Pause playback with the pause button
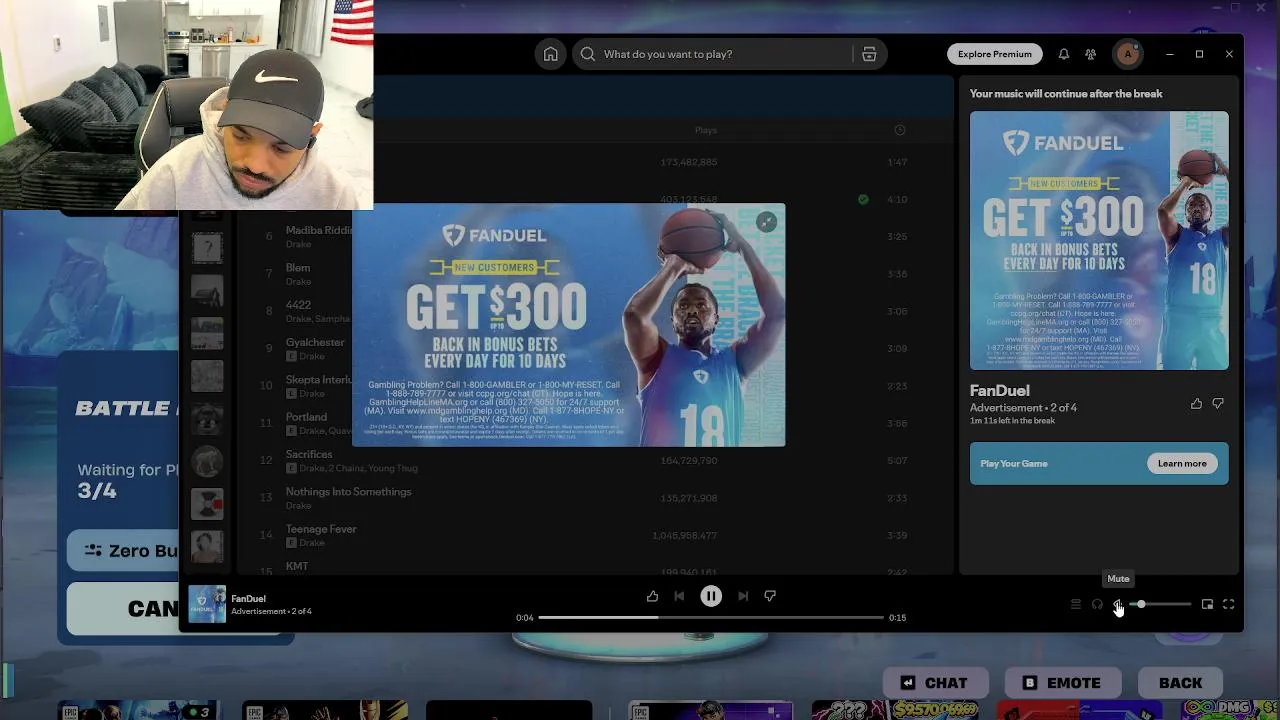 click(711, 596)
